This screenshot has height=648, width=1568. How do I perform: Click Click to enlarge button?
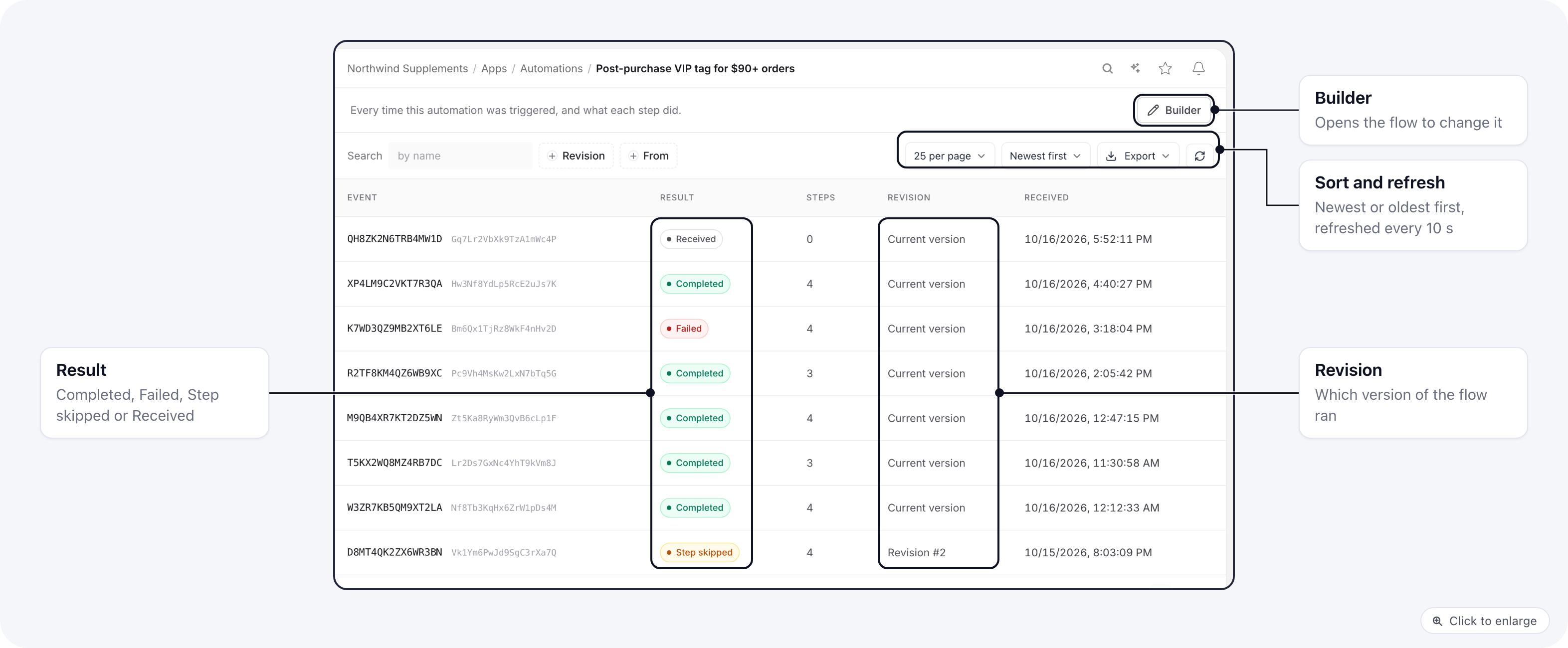coord(1484,621)
